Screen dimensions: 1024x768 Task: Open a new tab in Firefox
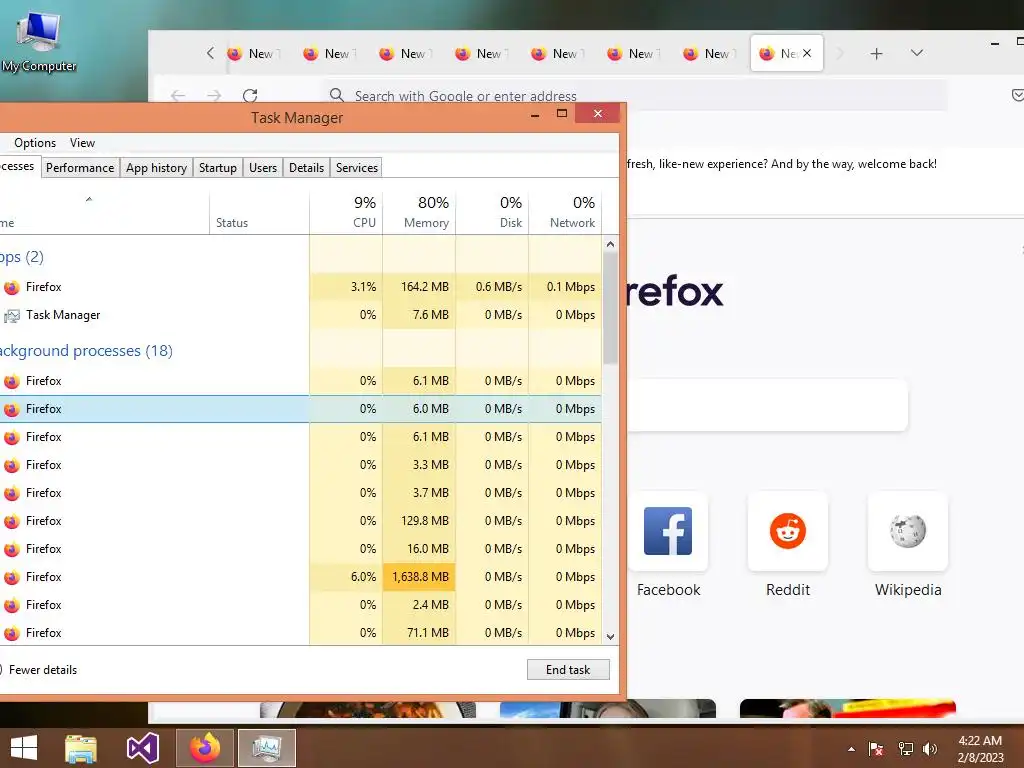click(x=876, y=54)
